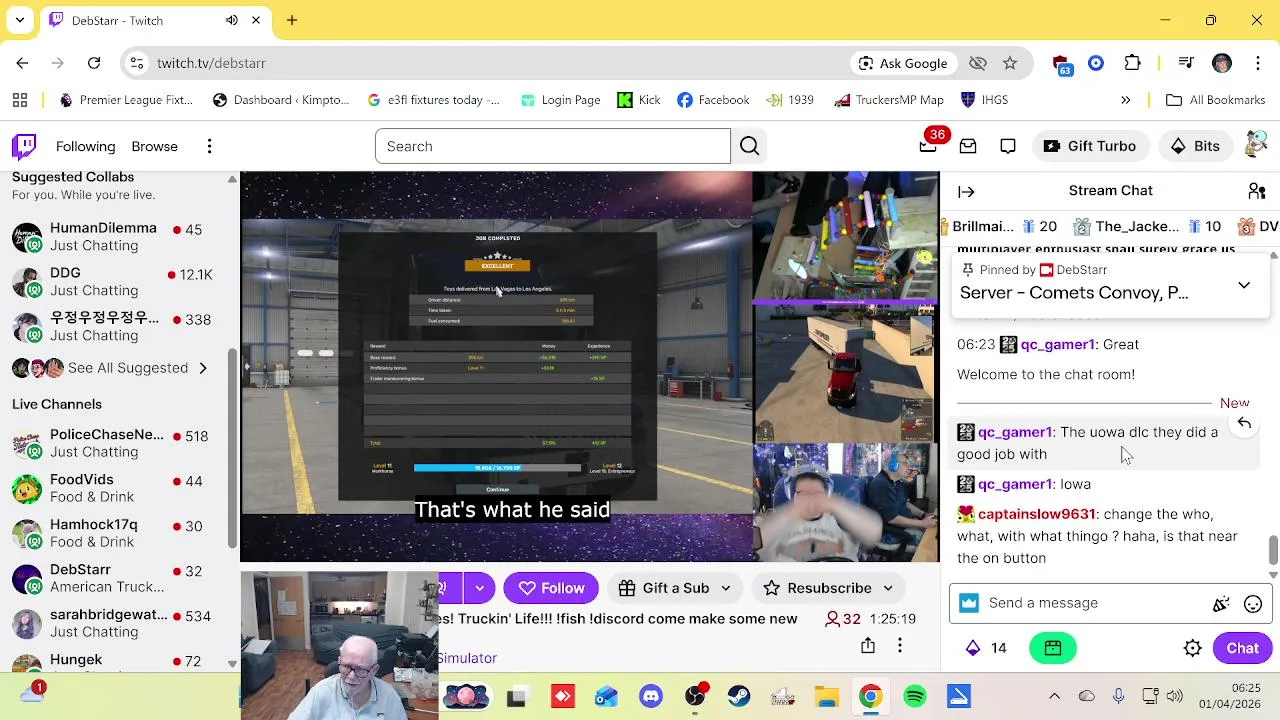Click the Twitch logo home icon
Viewport: 1280px width, 720px height.
[24, 146]
